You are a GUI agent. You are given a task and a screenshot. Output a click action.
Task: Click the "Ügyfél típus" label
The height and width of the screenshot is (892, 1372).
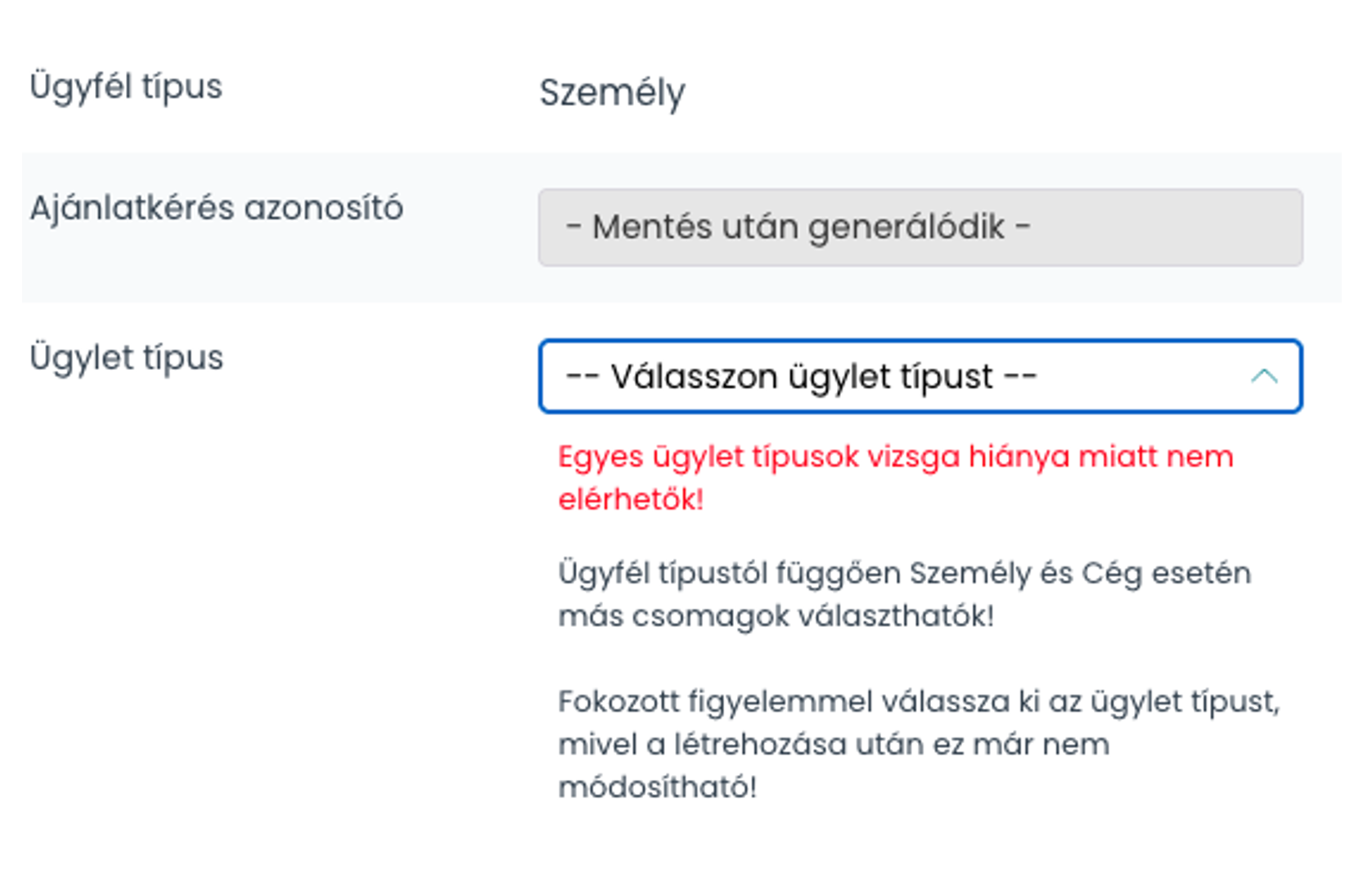click(126, 87)
